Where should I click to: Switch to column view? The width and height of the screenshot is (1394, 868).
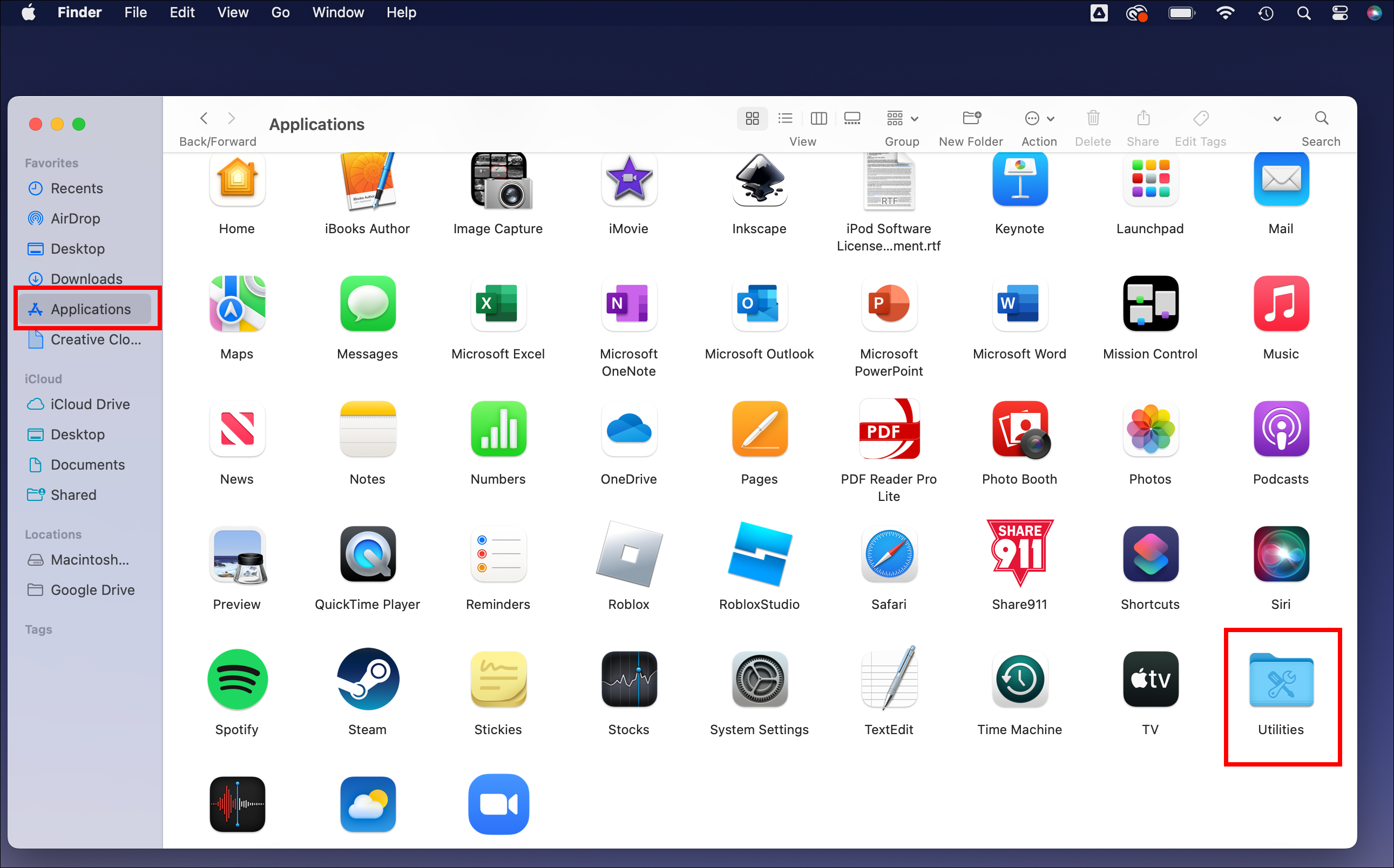click(818, 118)
